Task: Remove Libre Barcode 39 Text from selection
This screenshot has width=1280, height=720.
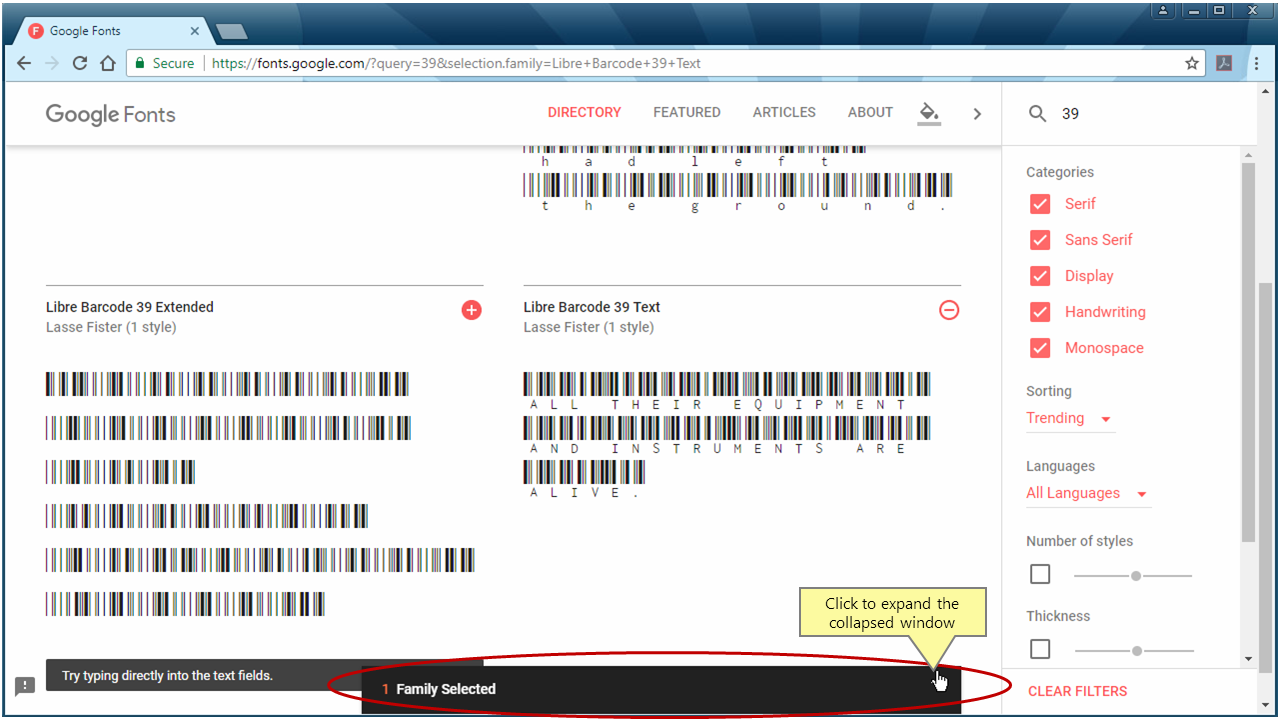Action: (949, 310)
